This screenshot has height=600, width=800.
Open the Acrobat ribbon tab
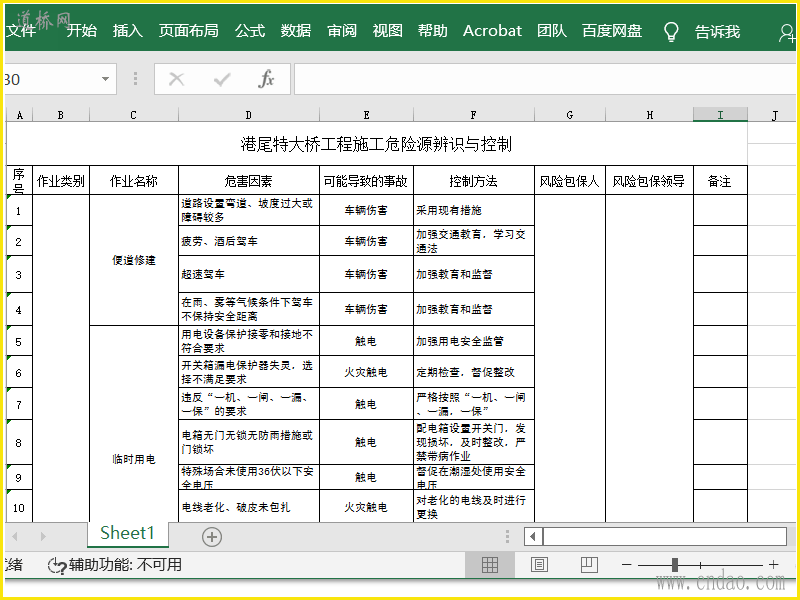pyautogui.click(x=492, y=31)
